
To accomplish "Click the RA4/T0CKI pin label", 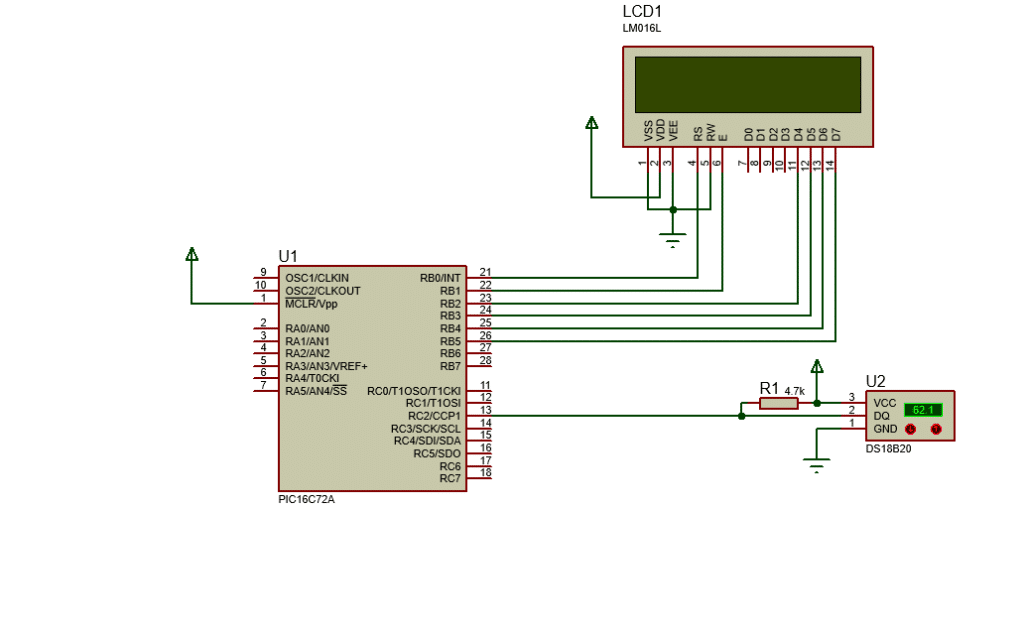I will tap(312, 378).
